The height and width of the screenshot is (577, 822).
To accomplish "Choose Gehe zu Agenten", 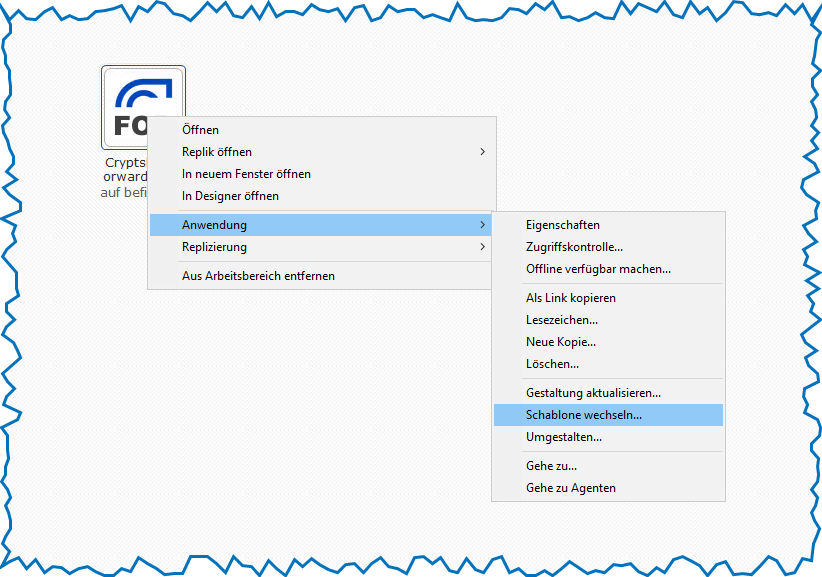I will (570, 488).
